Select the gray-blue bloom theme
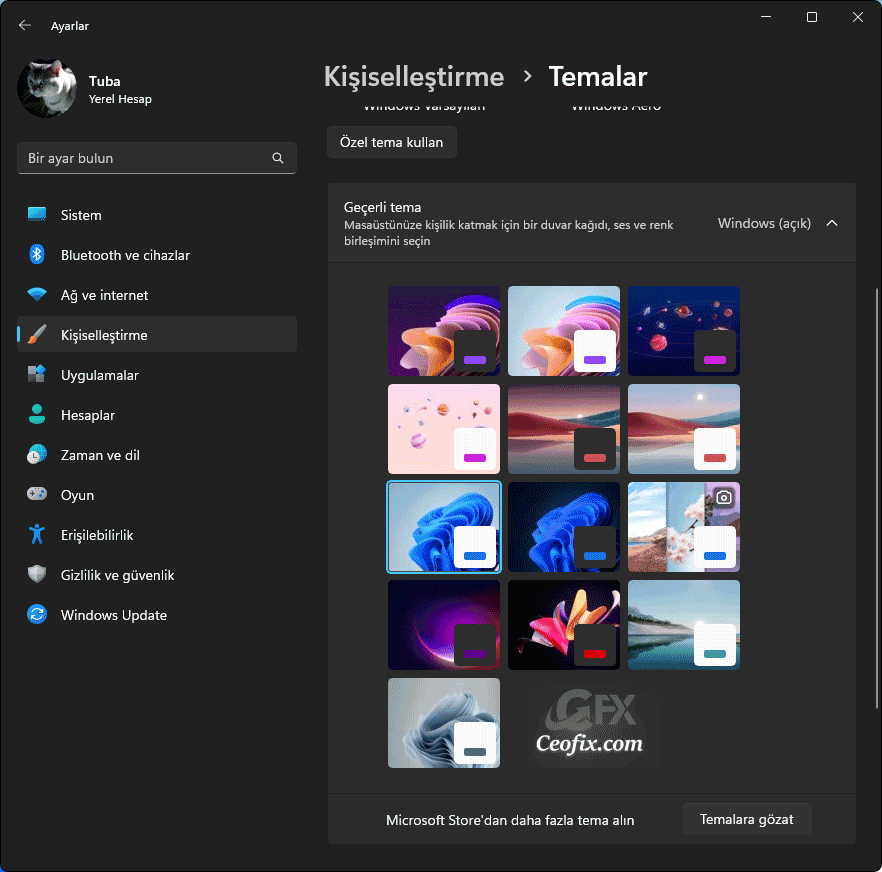Viewport: 882px width, 872px height. tap(444, 723)
